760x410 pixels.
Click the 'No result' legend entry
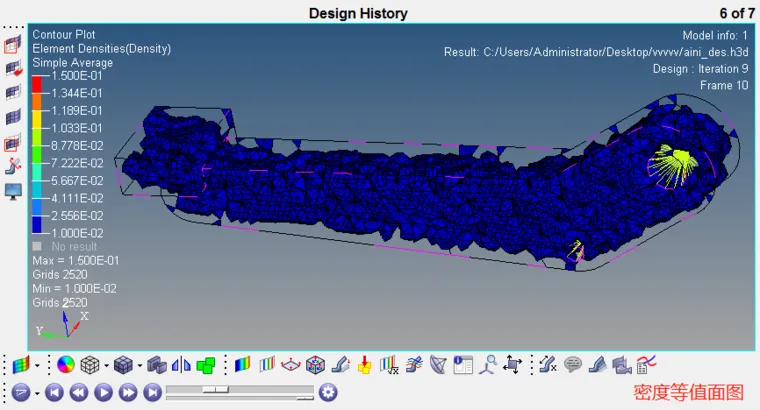point(65,246)
